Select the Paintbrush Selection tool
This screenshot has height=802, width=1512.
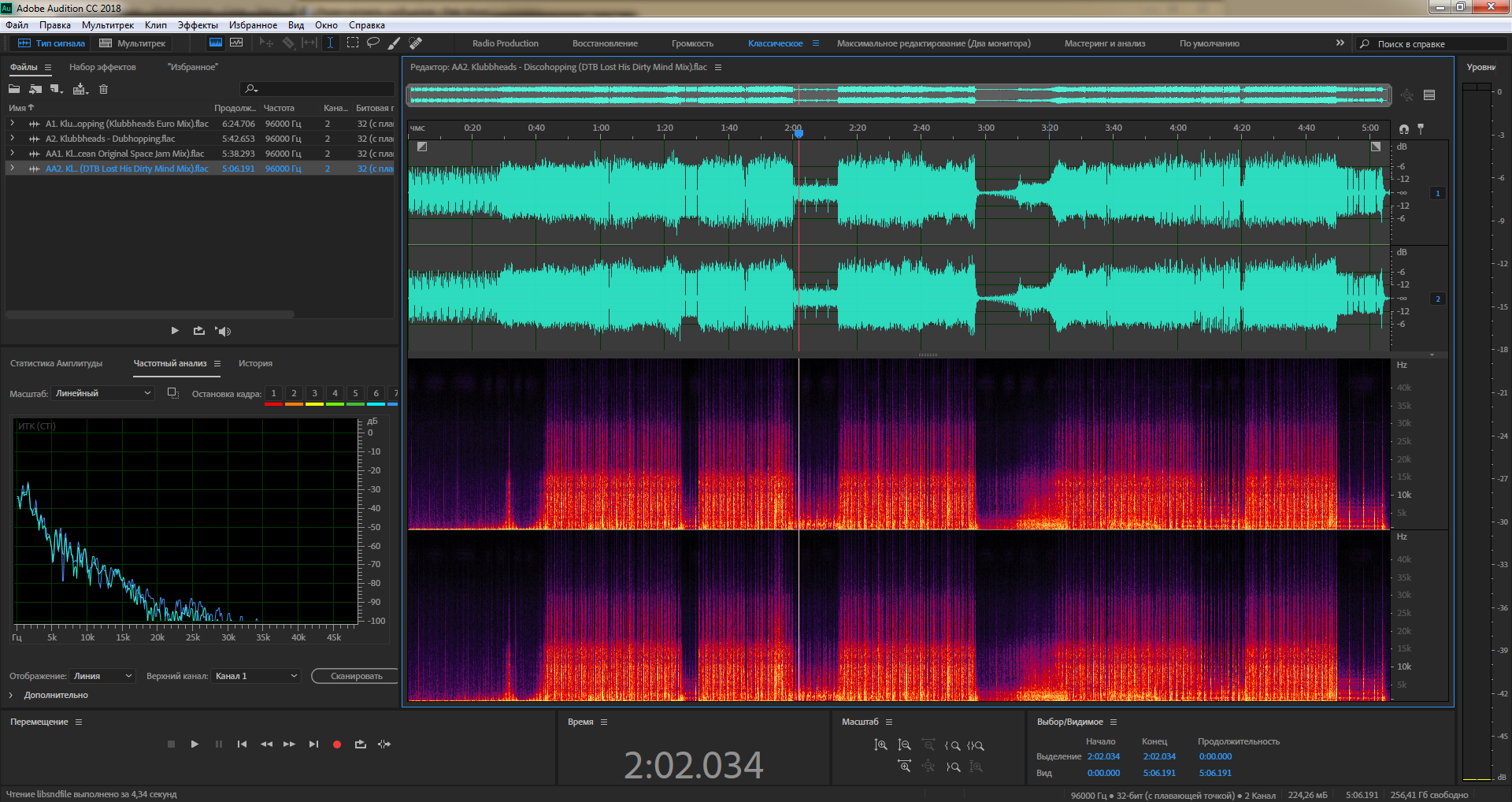coord(395,43)
